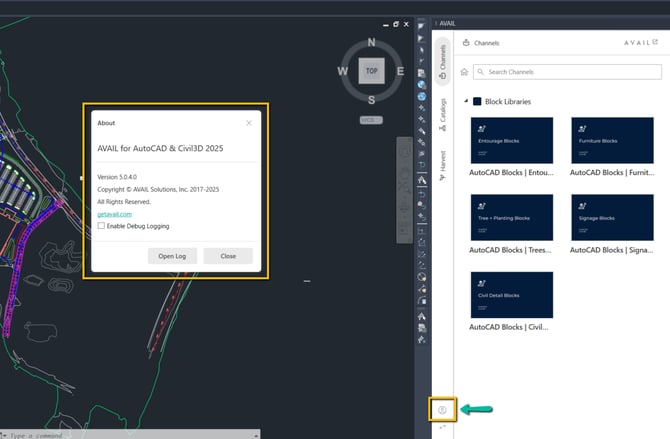The width and height of the screenshot is (670, 439).
Task: Click the S compass direction on ViewCube
Action: coord(372,100)
